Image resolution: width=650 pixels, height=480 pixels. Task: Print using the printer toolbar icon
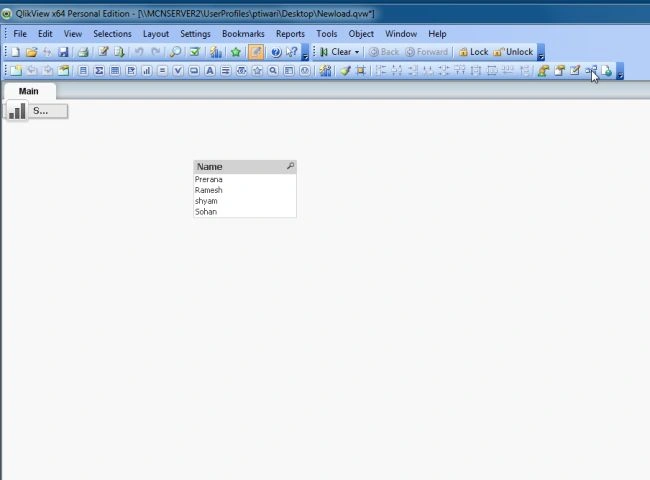pos(83,52)
